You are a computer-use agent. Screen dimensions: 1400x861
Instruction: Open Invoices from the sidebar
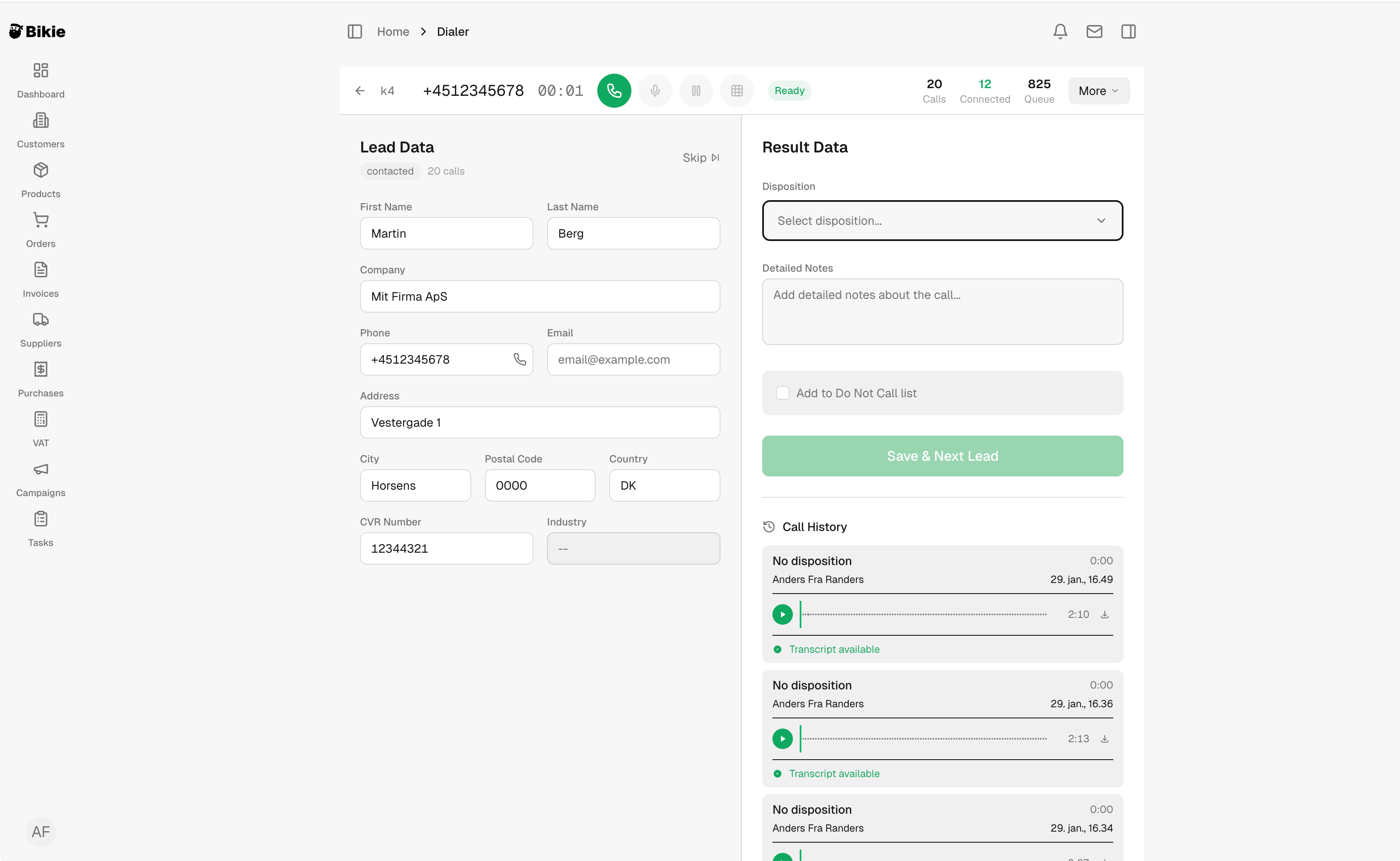click(x=40, y=280)
